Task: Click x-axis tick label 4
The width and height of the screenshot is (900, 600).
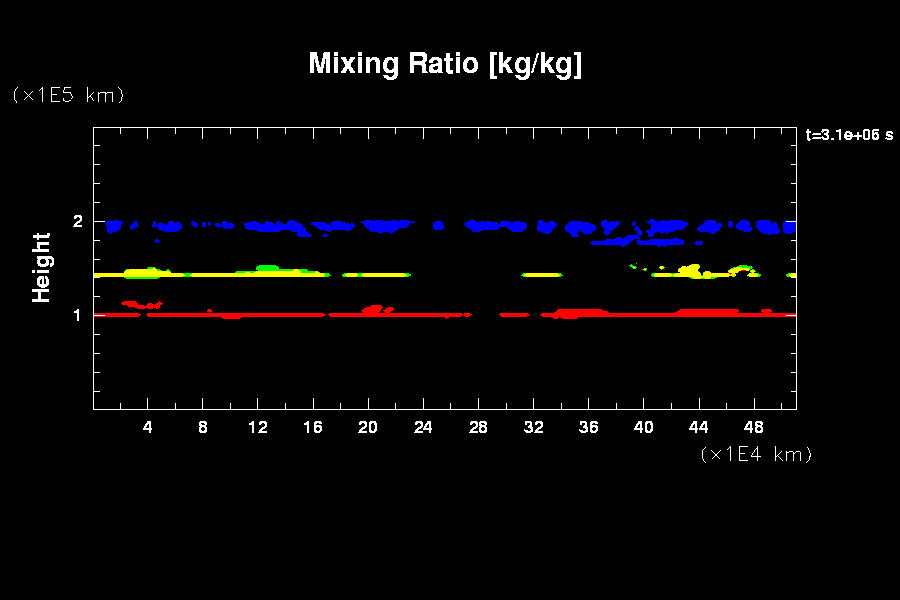Action: [148, 427]
